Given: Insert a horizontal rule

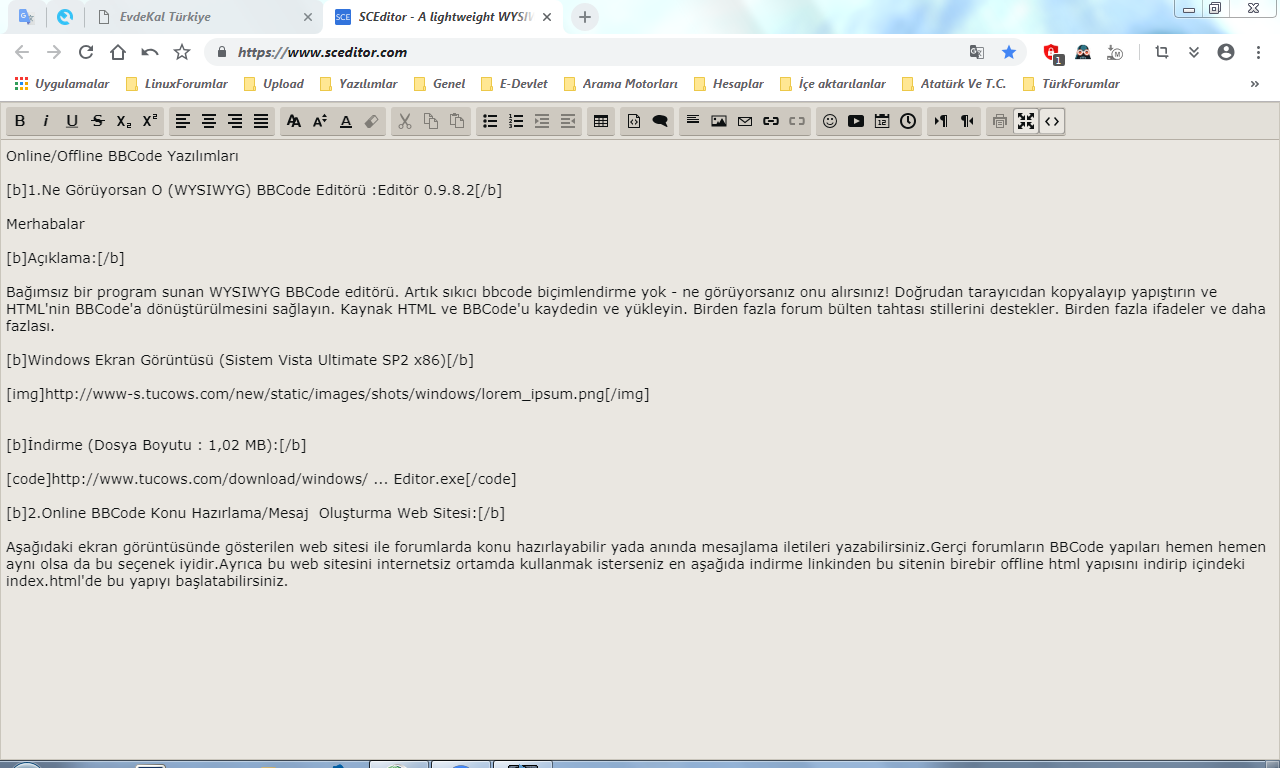Looking at the screenshot, I should point(693,121).
